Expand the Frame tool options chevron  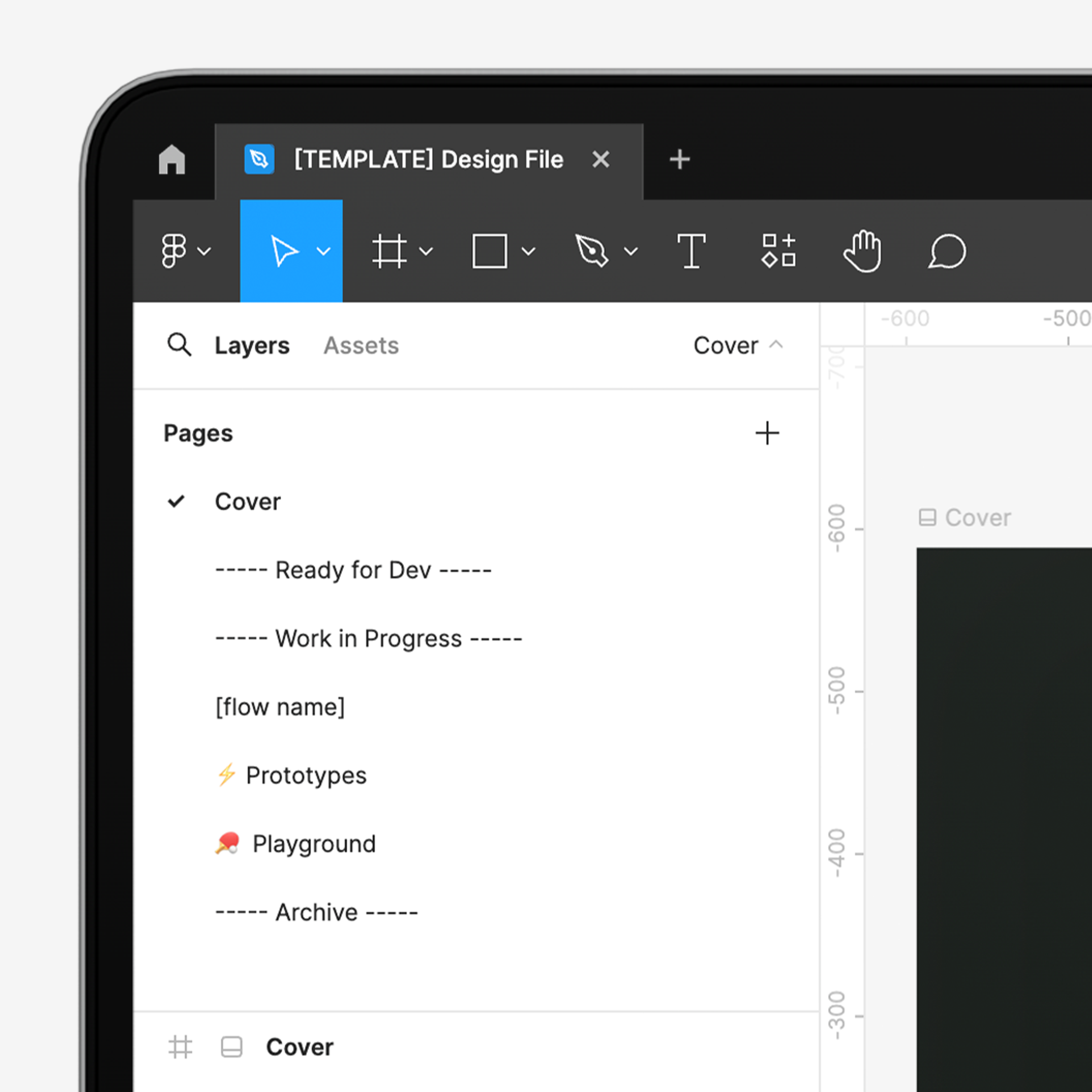tap(426, 251)
